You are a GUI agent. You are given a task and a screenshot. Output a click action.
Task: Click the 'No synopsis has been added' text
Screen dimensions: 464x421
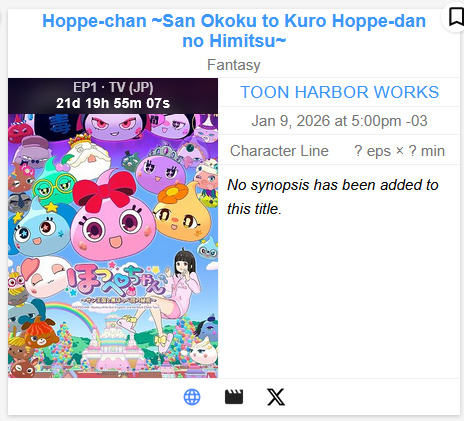[x=333, y=197]
